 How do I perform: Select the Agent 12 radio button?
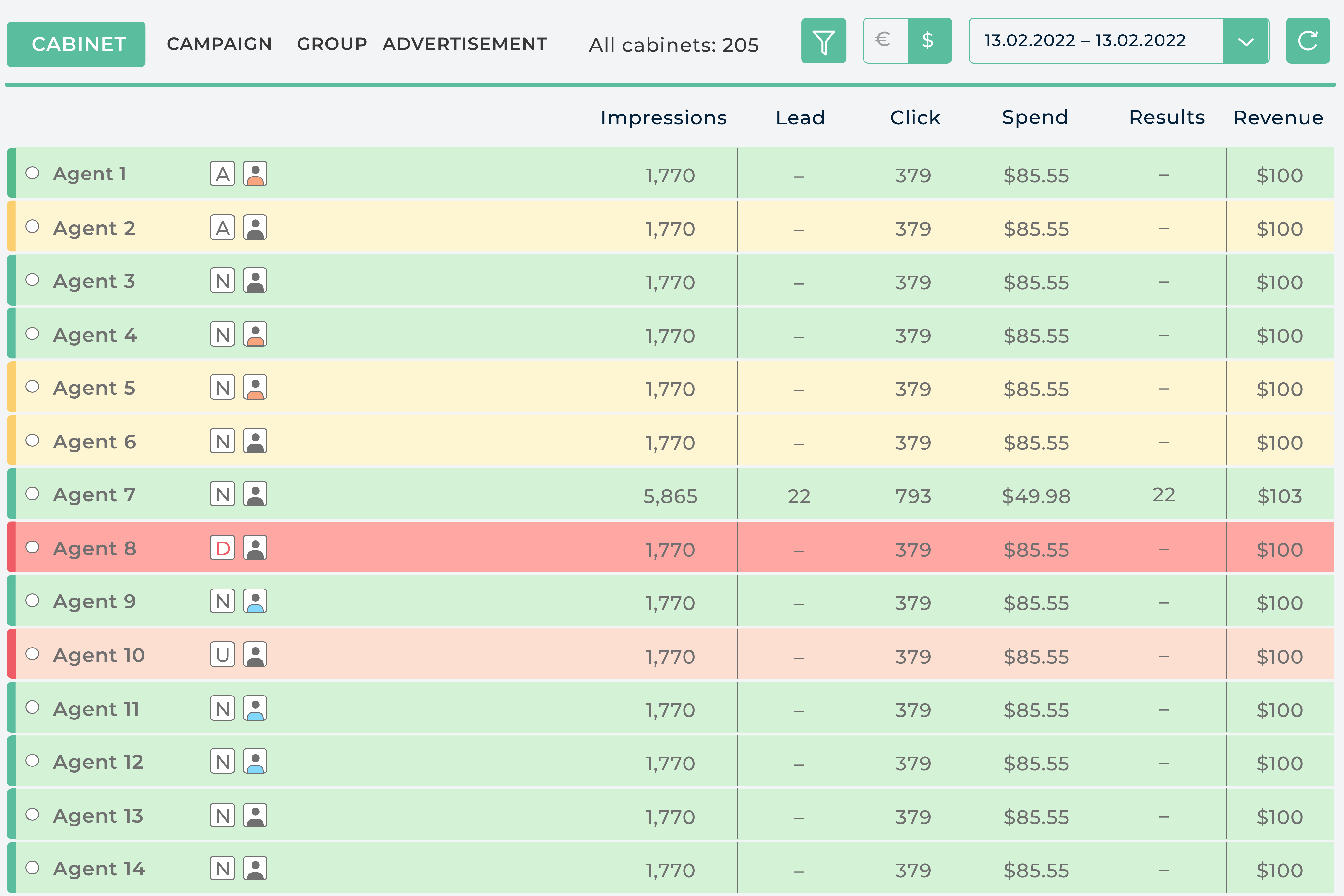[x=33, y=761]
